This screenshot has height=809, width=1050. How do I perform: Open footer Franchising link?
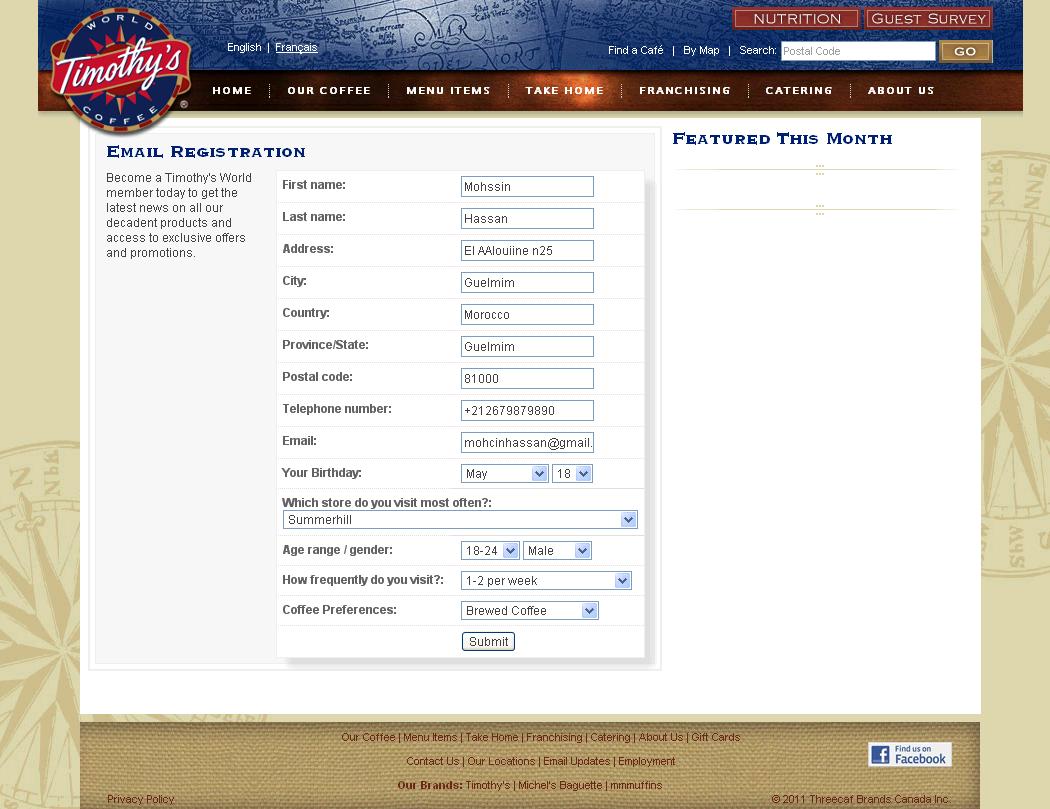pyautogui.click(x=554, y=737)
